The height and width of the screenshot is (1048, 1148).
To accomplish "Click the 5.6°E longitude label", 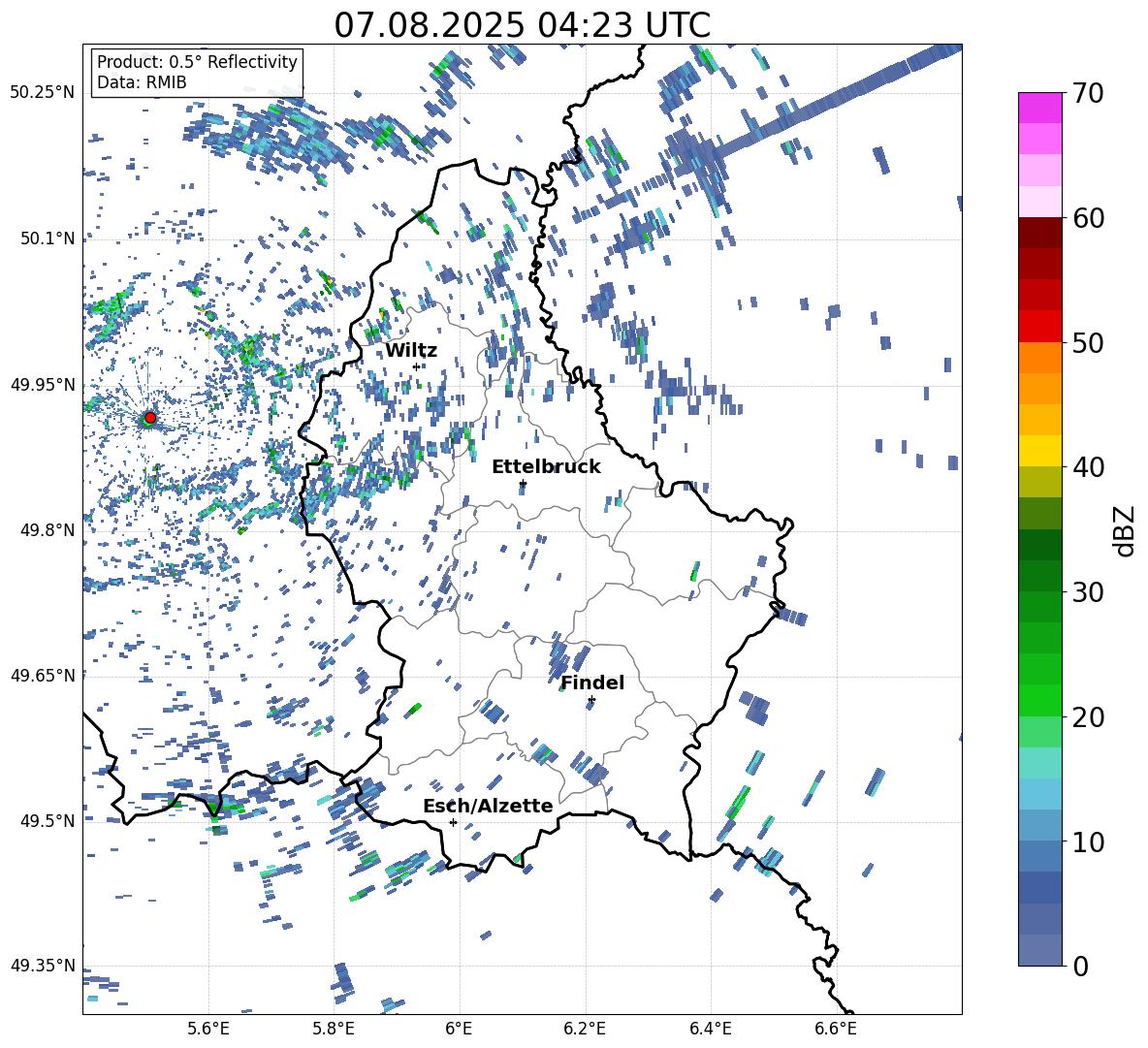I will pyautogui.click(x=208, y=1029).
